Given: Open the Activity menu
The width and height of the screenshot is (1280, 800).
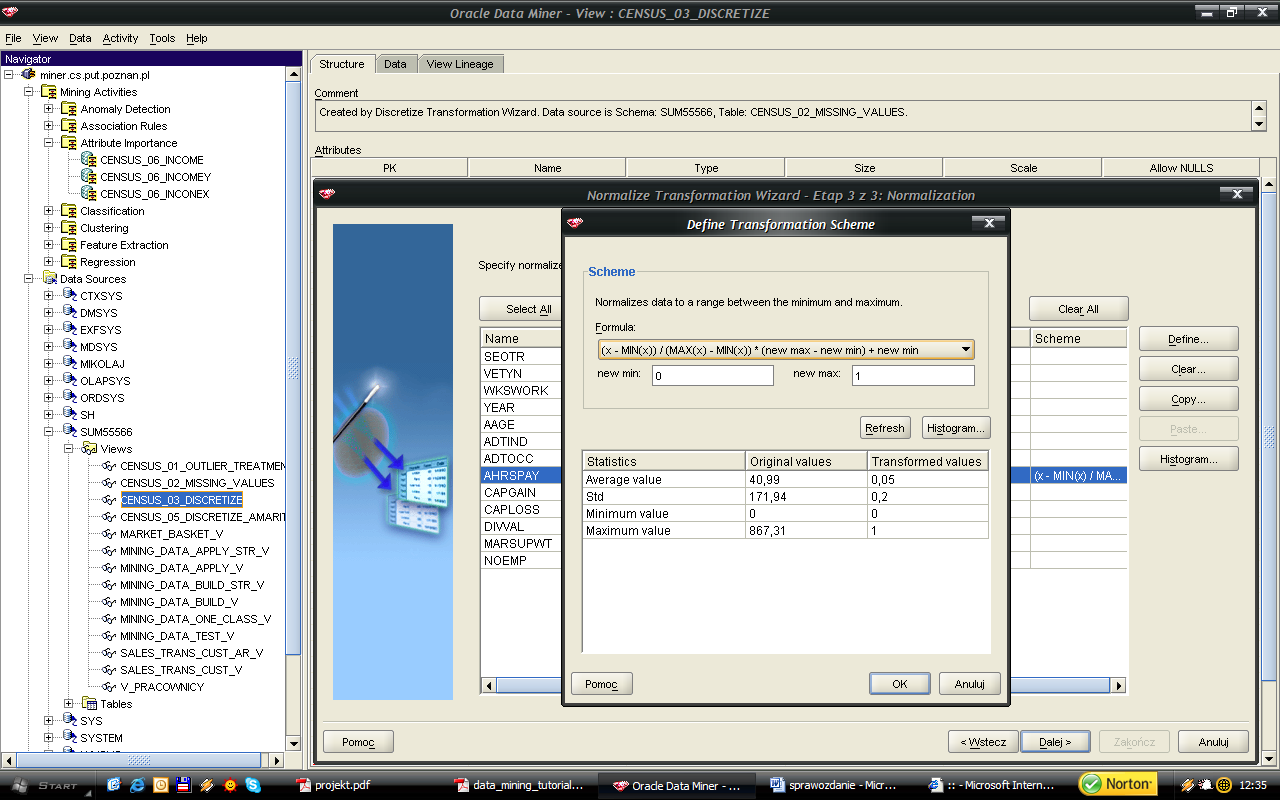Looking at the screenshot, I should tap(120, 38).
